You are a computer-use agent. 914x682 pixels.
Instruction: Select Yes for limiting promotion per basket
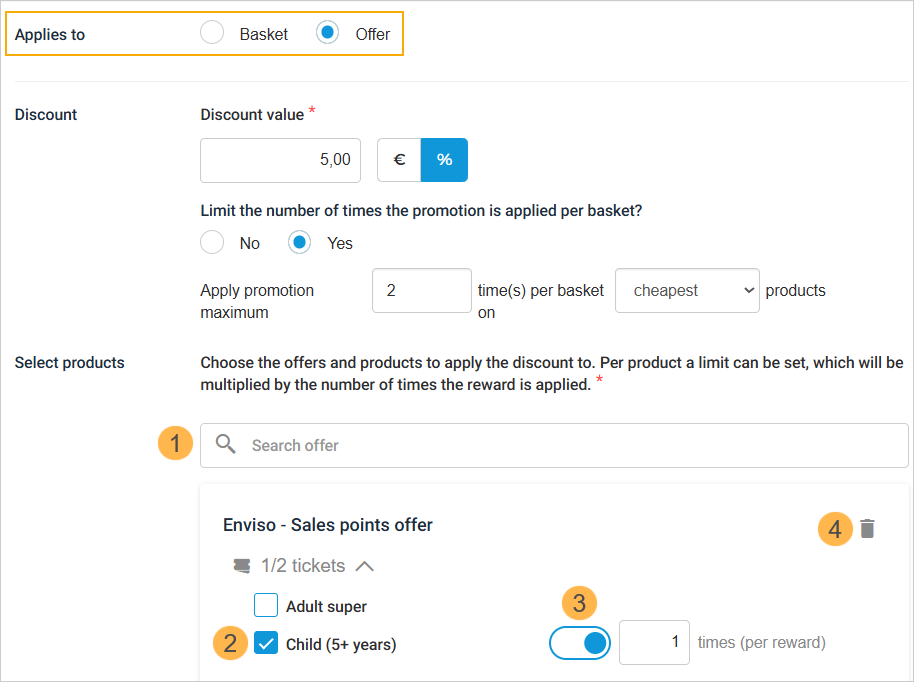click(x=300, y=243)
